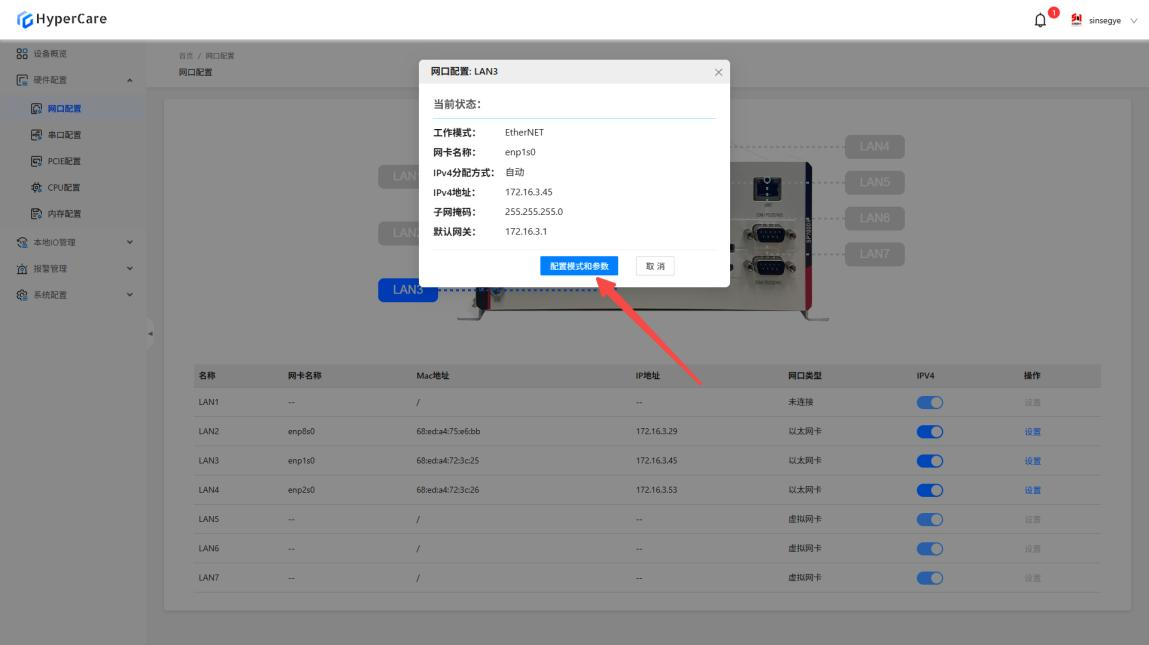Open the notification bell
Viewport: 1149px width, 645px height.
tap(1040, 21)
